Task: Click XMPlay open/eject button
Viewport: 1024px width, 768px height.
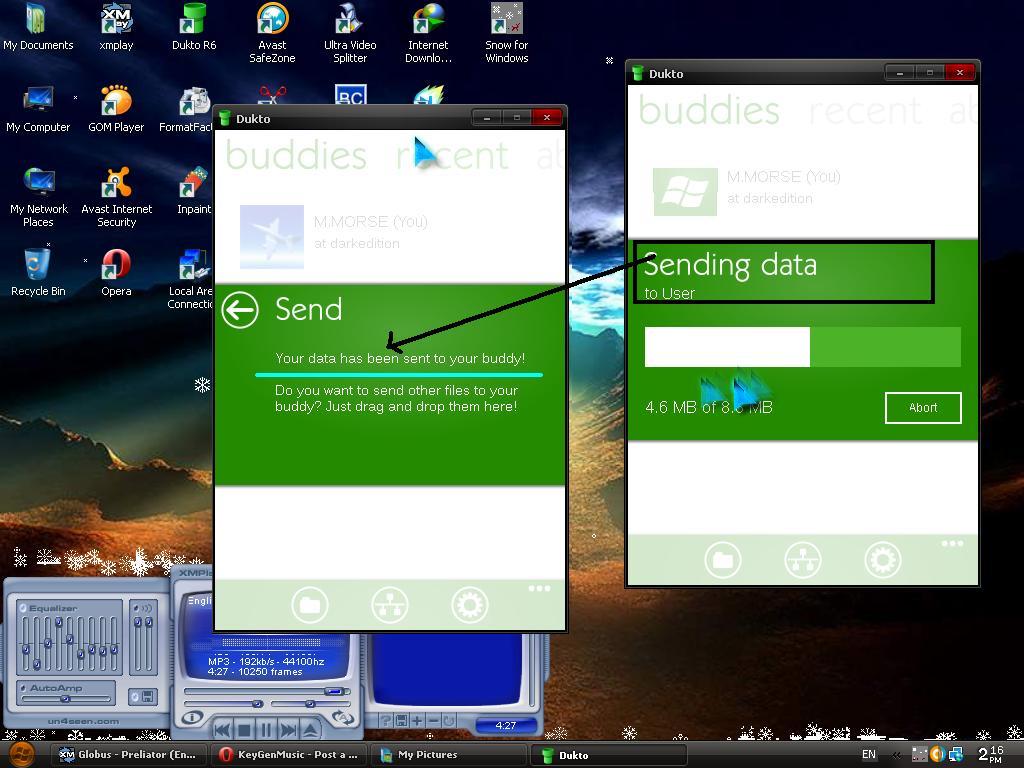Action: click(x=310, y=730)
